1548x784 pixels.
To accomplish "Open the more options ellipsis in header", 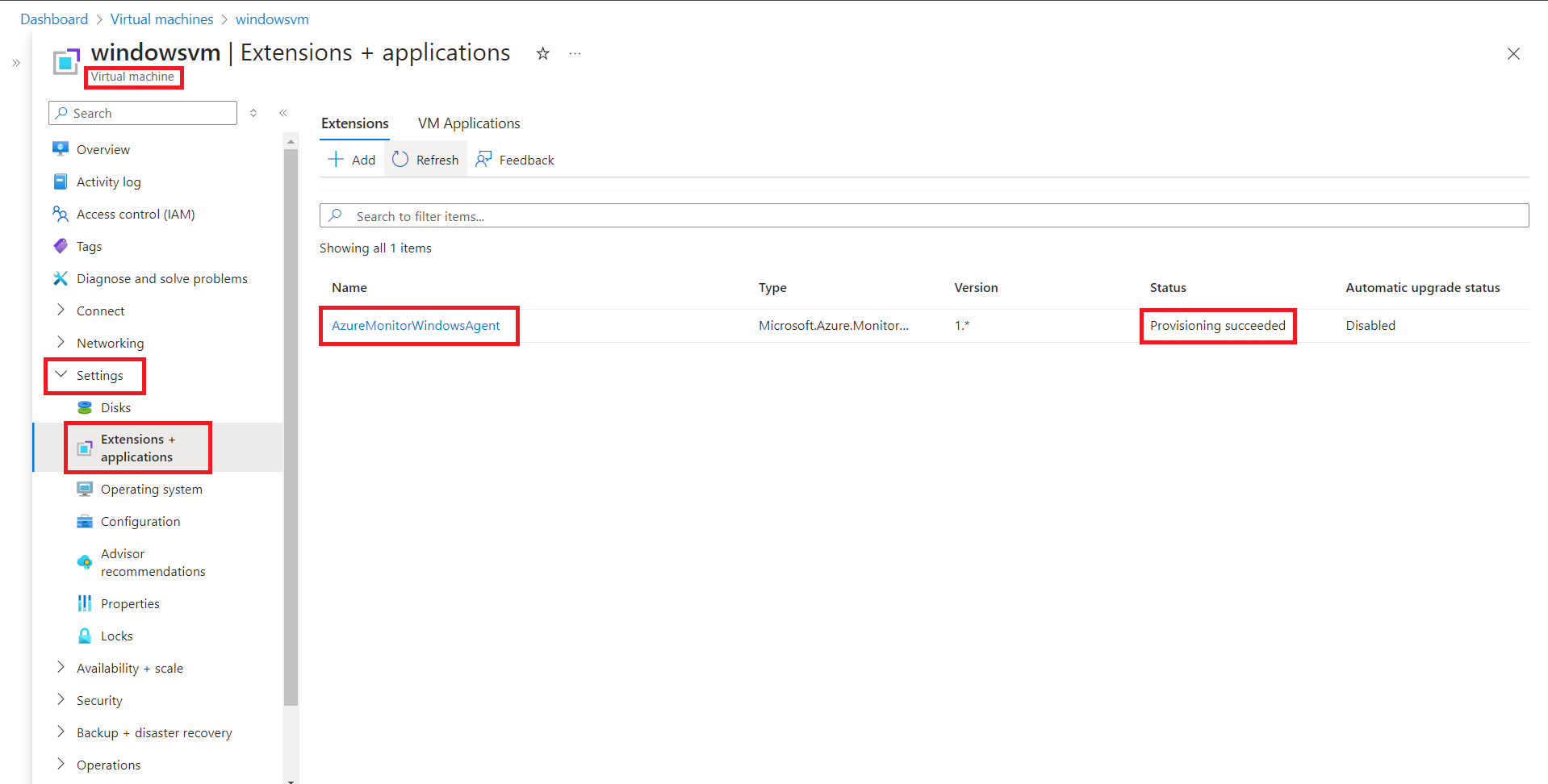I will (x=575, y=53).
